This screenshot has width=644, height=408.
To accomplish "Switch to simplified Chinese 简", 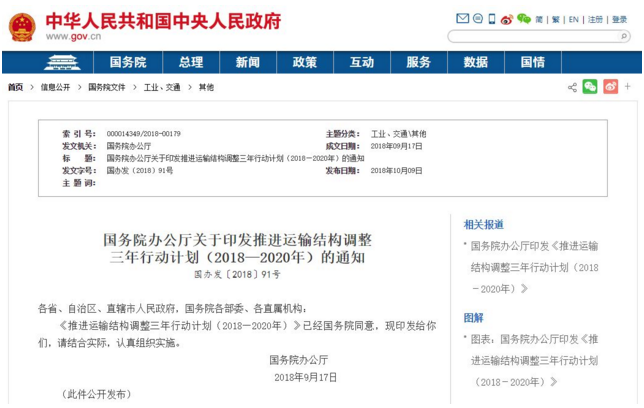I will pyautogui.click(x=539, y=19).
